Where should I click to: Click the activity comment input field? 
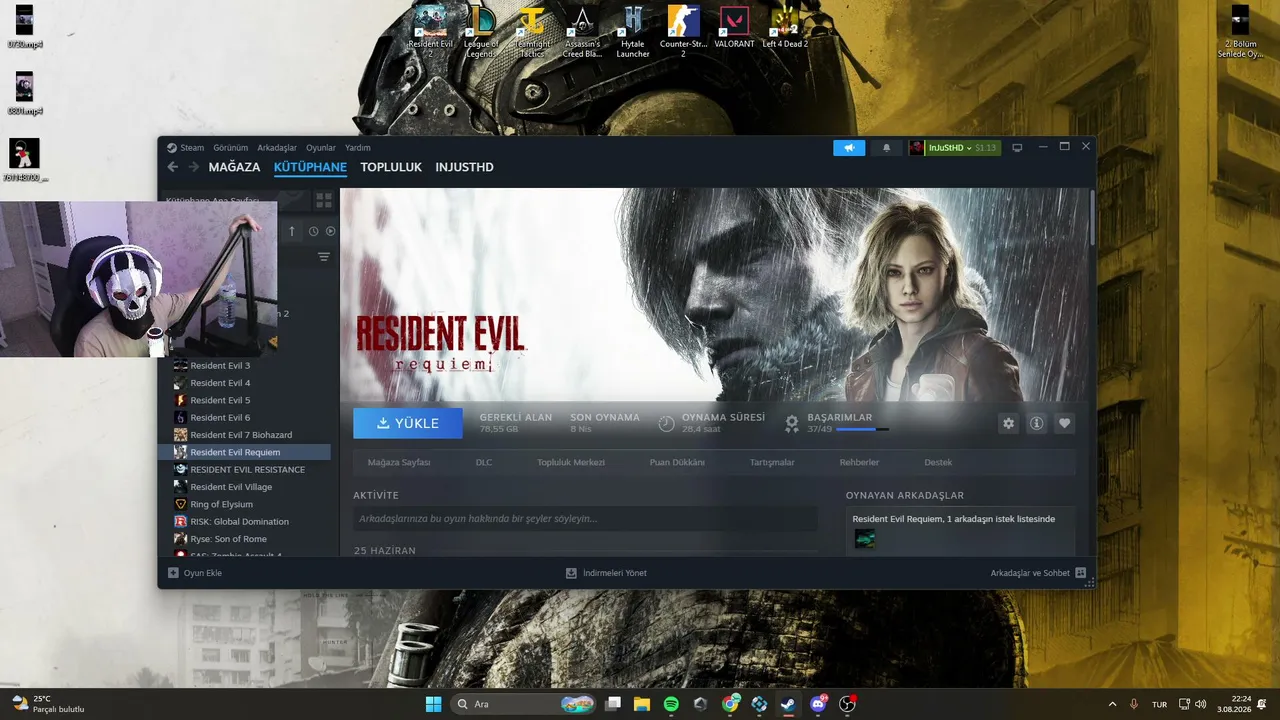coord(585,519)
